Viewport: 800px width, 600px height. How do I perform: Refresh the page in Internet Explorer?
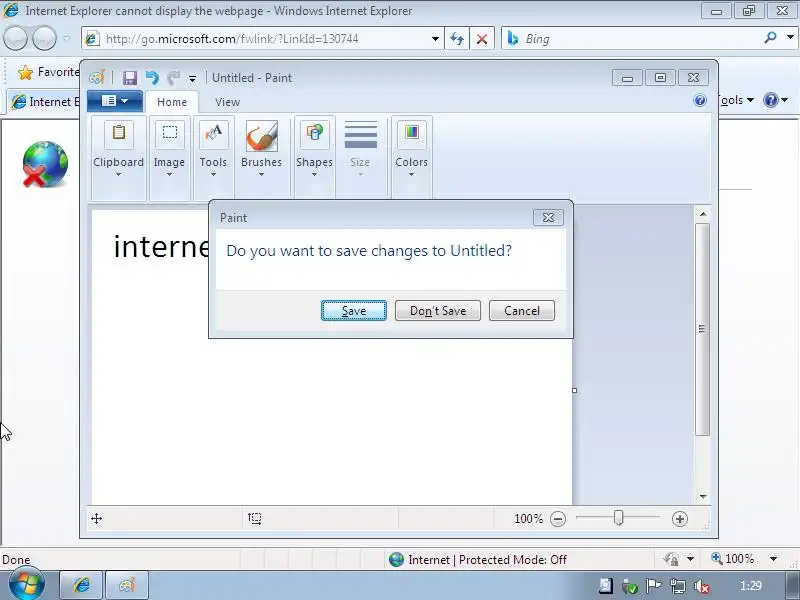[457, 39]
